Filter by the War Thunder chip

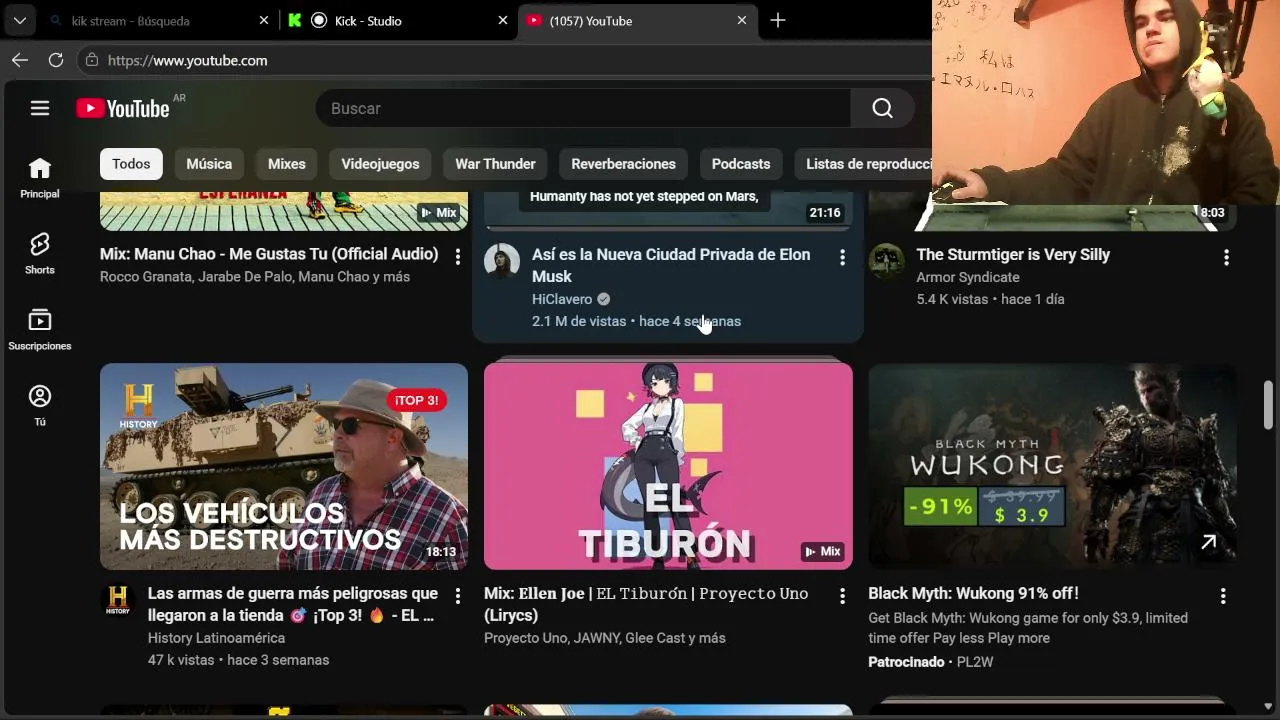pos(495,164)
